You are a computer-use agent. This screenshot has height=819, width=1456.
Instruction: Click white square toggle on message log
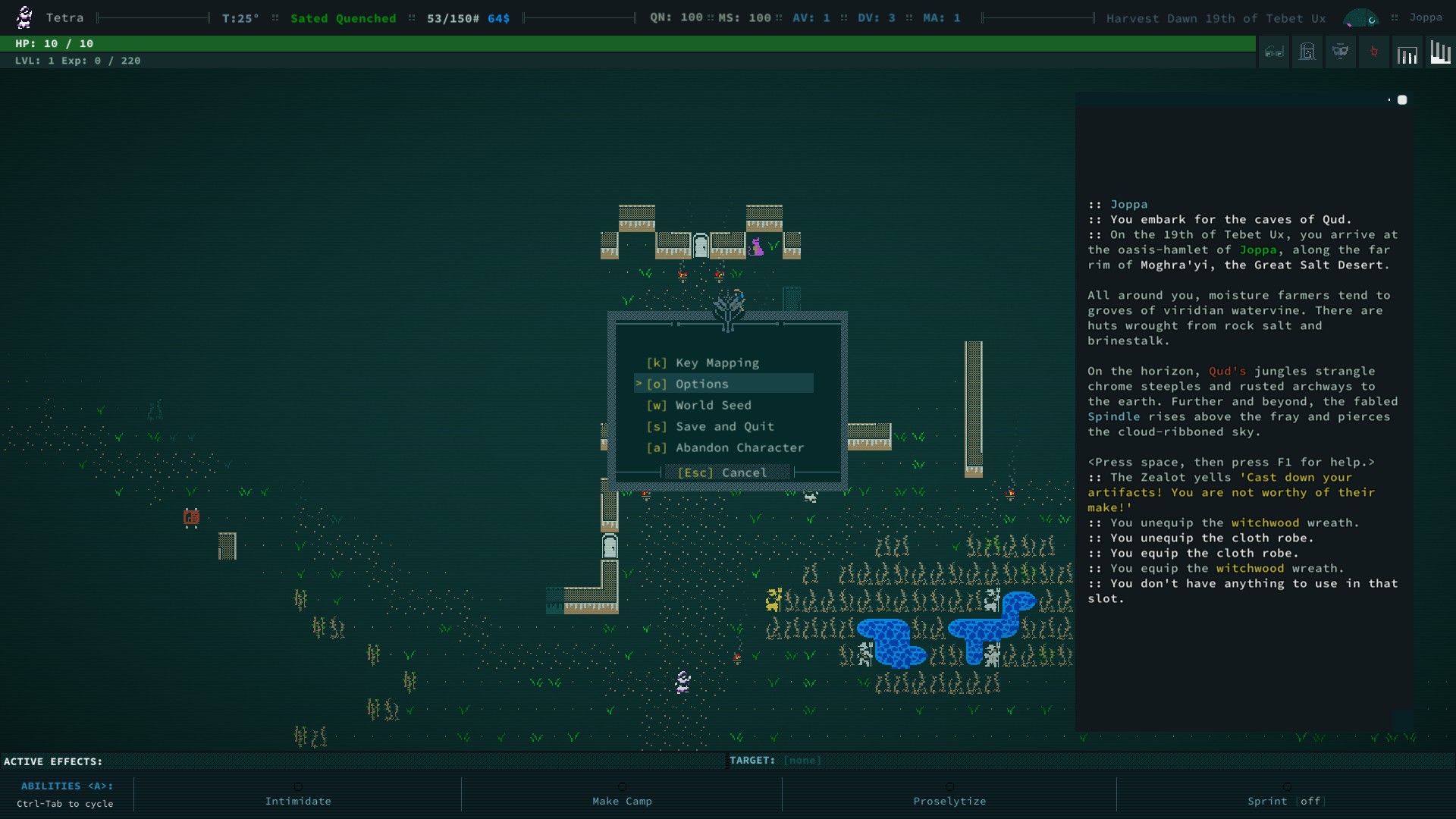click(x=1402, y=100)
